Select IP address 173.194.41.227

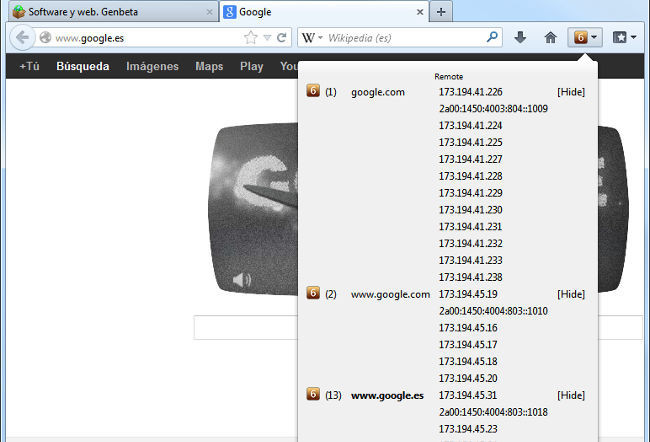[x=471, y=159]
